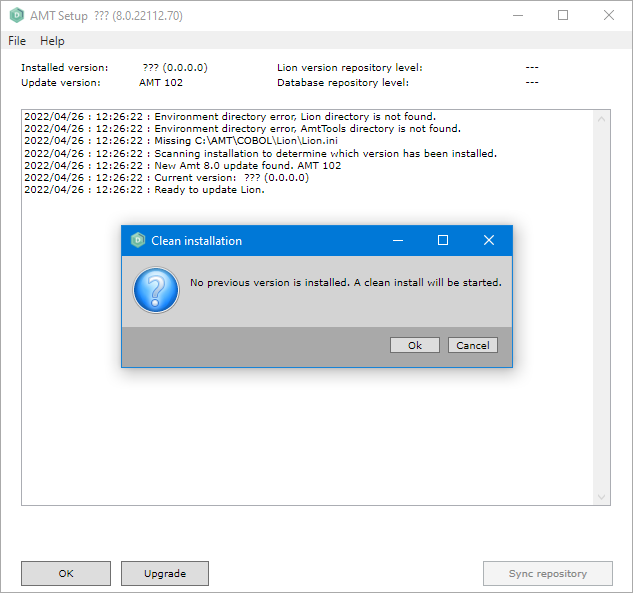633x593 pixels.
Task: Select the 'Lion directory is not found' log line
Action: pyautogui.click(x=230, y=117)
